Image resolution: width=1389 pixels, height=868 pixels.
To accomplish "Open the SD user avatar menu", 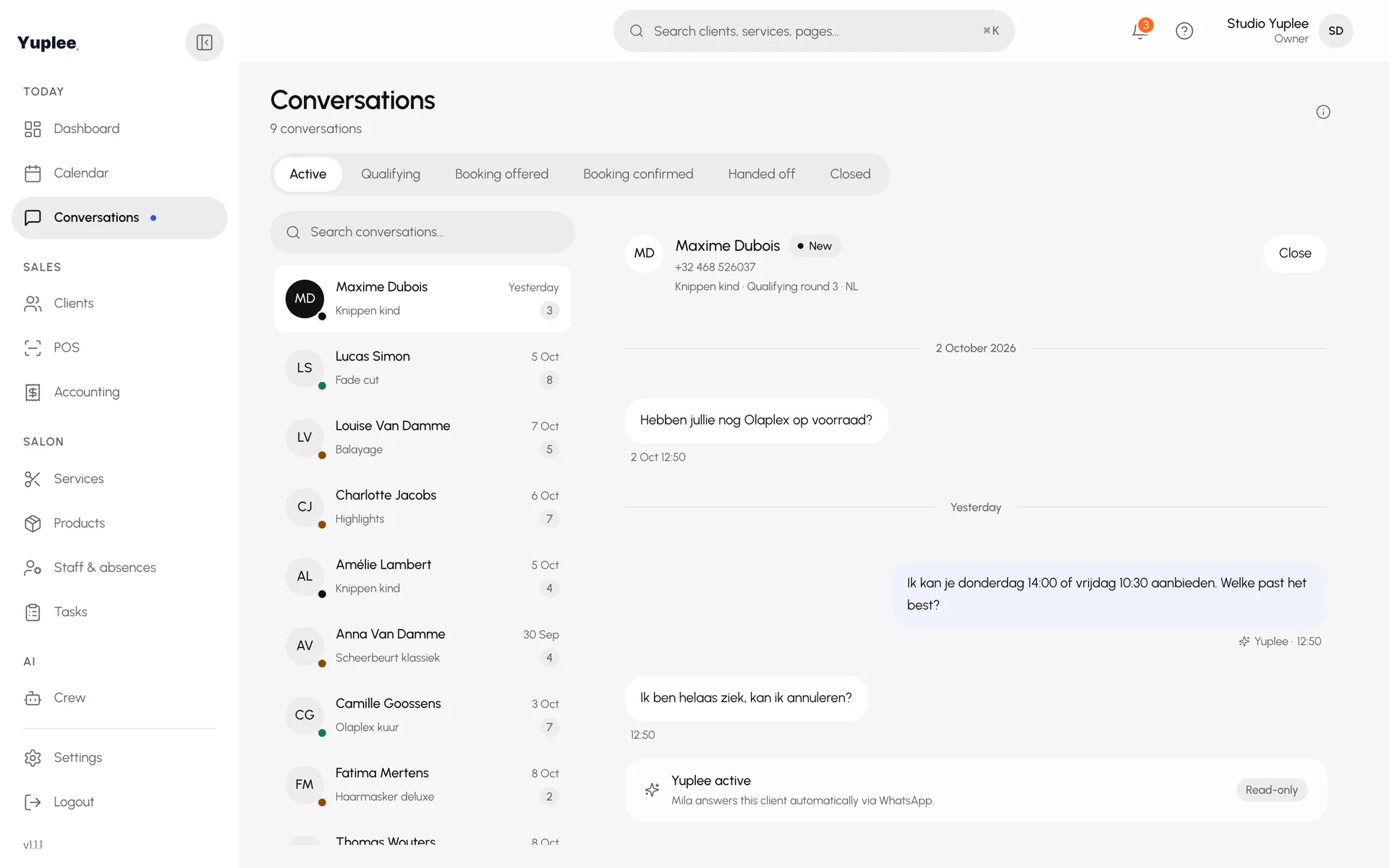I will [1335, 31].
